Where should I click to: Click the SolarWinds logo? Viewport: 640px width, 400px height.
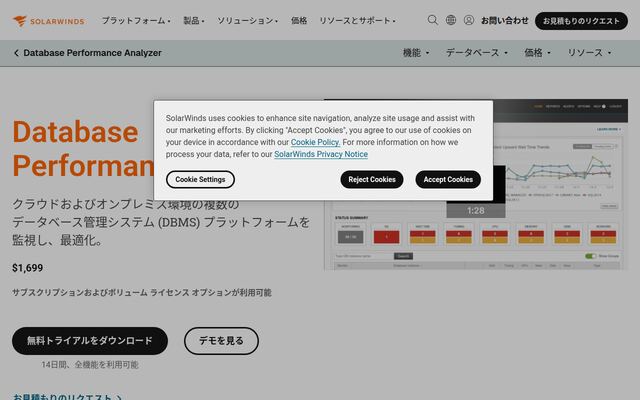[x=49, y=20]
